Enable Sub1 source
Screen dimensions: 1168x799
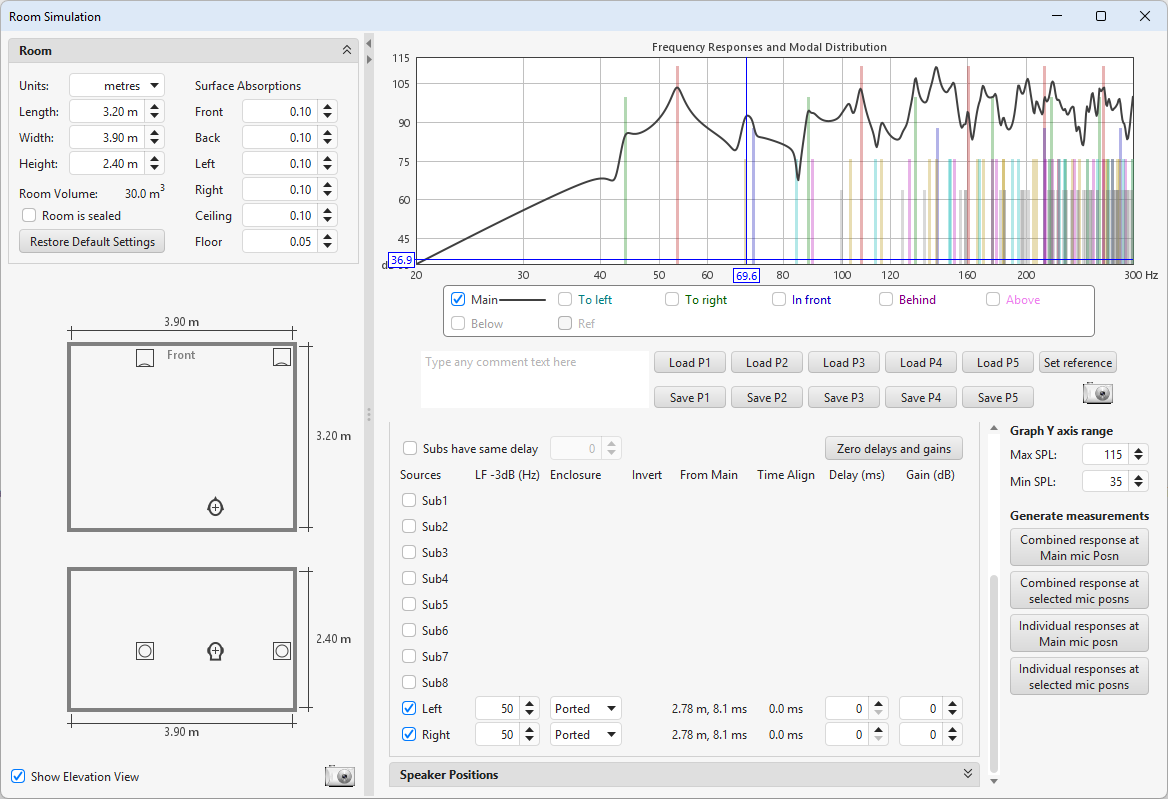click(x=409, y=500)
